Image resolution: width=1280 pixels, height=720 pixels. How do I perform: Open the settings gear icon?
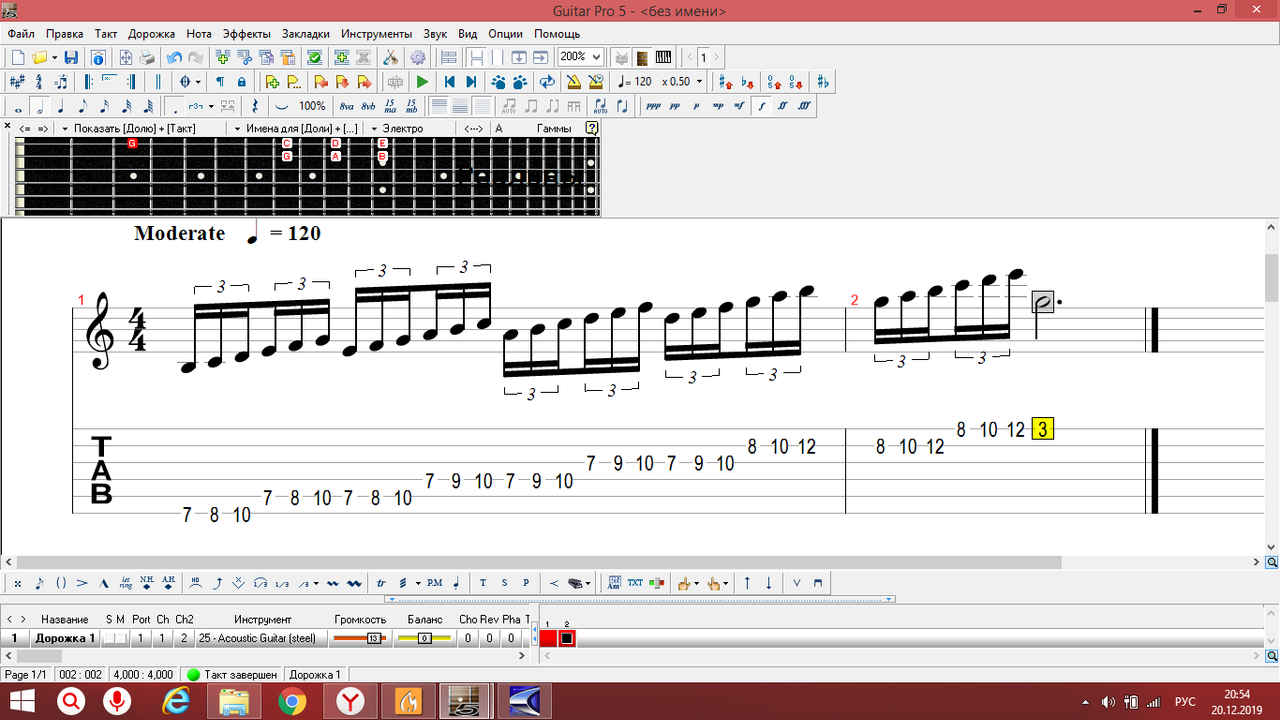tap(417, 57)
